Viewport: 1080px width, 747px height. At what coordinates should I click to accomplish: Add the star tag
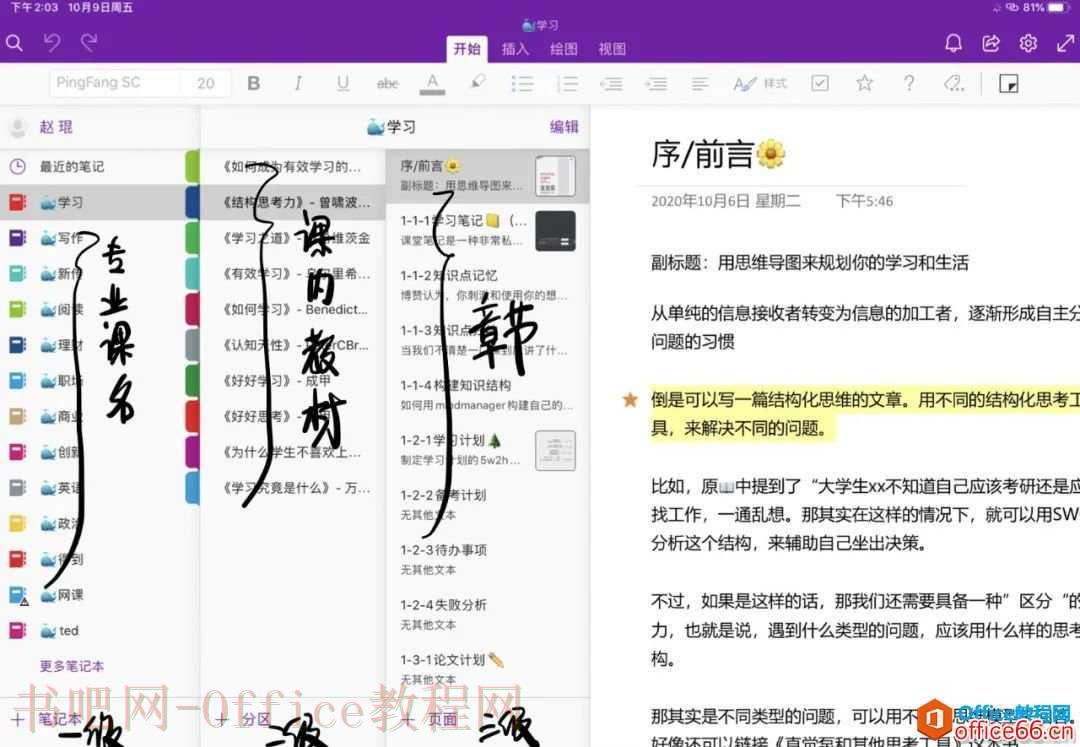click(864, 83)
